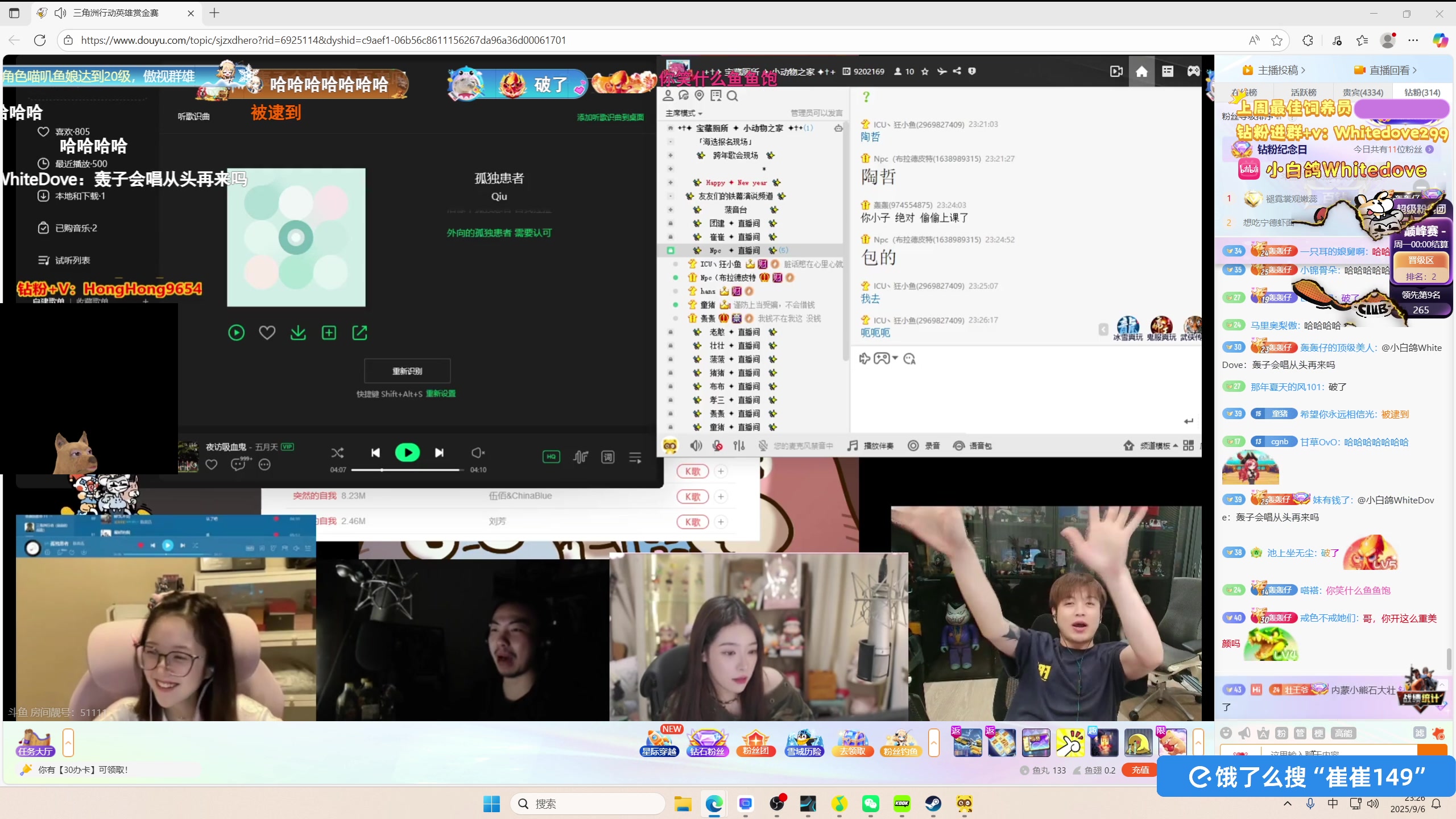Open the 主席模式 dropdown

click(x=684, y=113)
